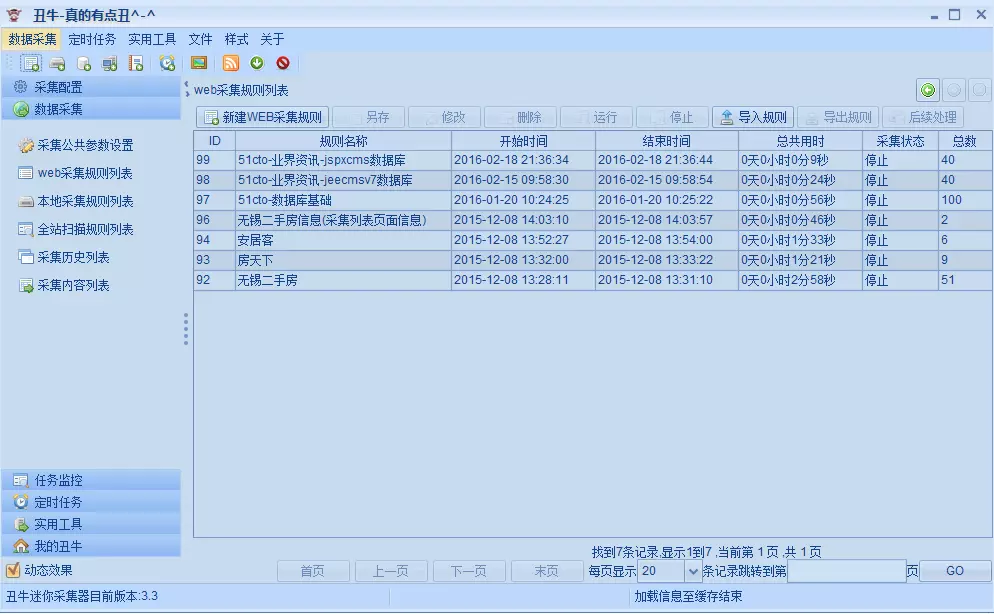Select the 安居客 rule row
Screen dimensions: 994x614
[x=593, y=240]
